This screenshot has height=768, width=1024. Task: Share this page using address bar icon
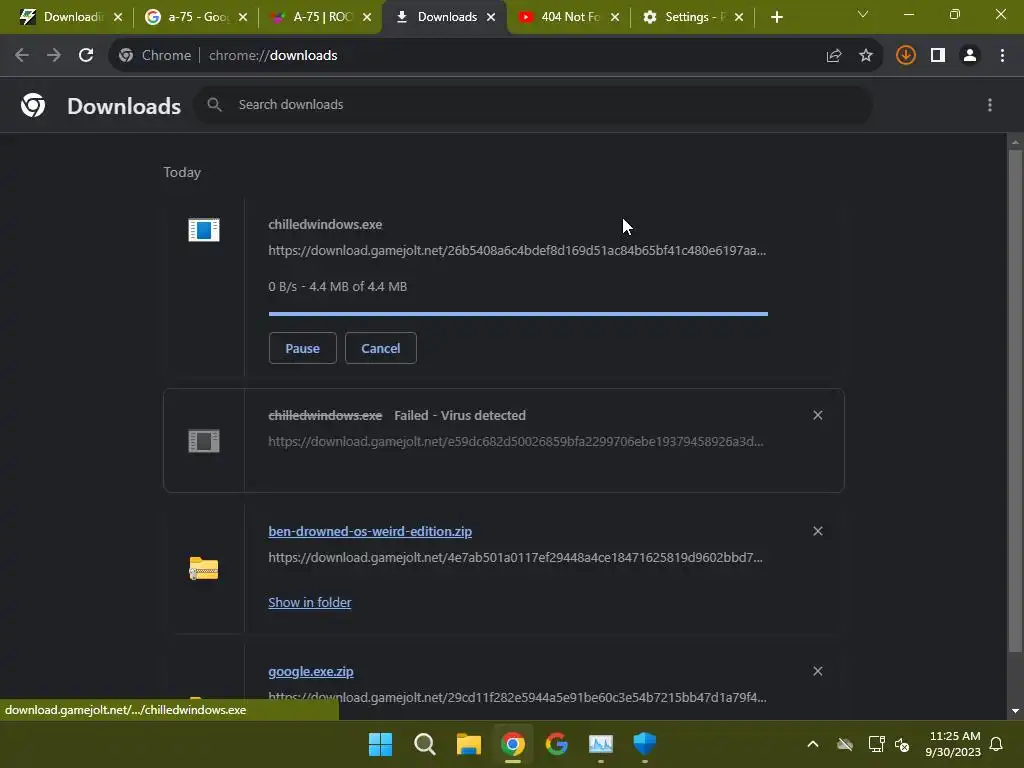[834, 56]
